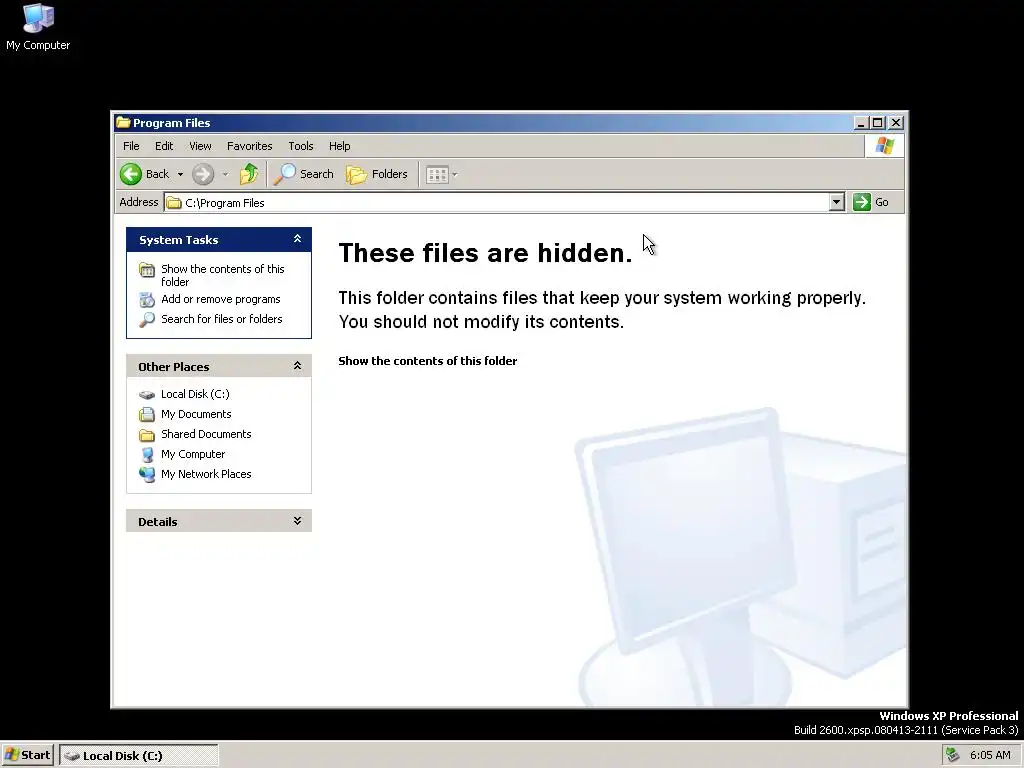Open the Back history dropdown arrow
This screenshot has height=768, width=1024.
(180, 174)
